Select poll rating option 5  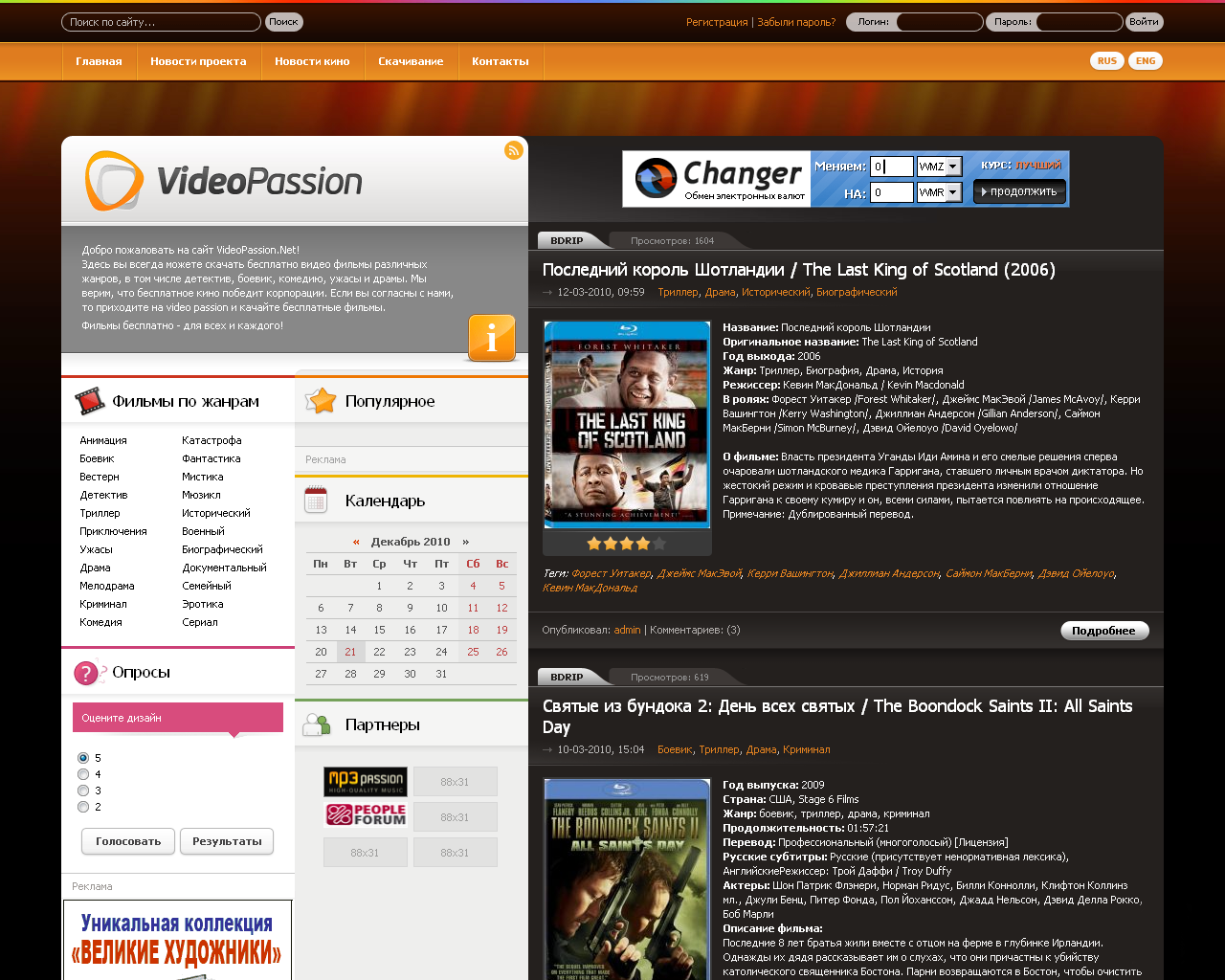click(x=83, y=758)
